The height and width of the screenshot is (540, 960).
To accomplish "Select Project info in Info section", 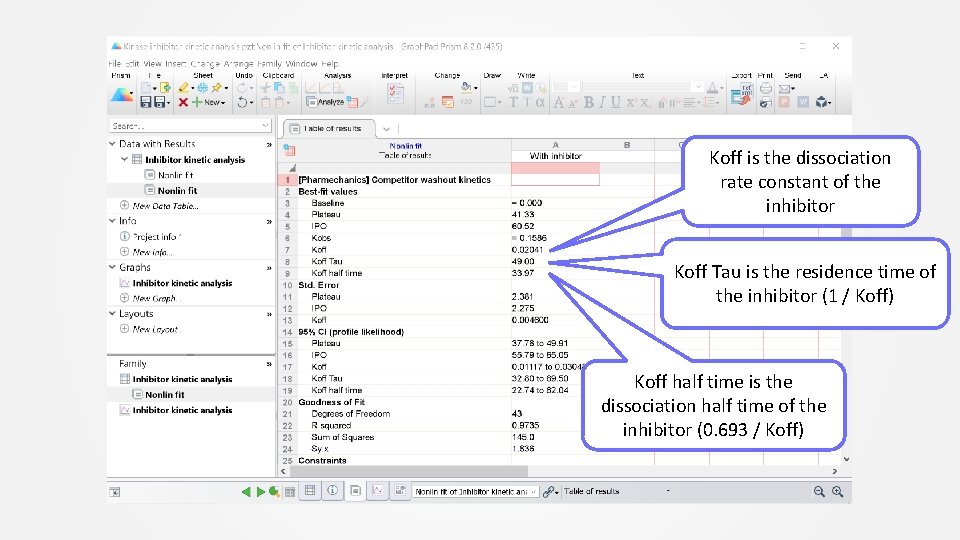I will (x=155, y=237).
